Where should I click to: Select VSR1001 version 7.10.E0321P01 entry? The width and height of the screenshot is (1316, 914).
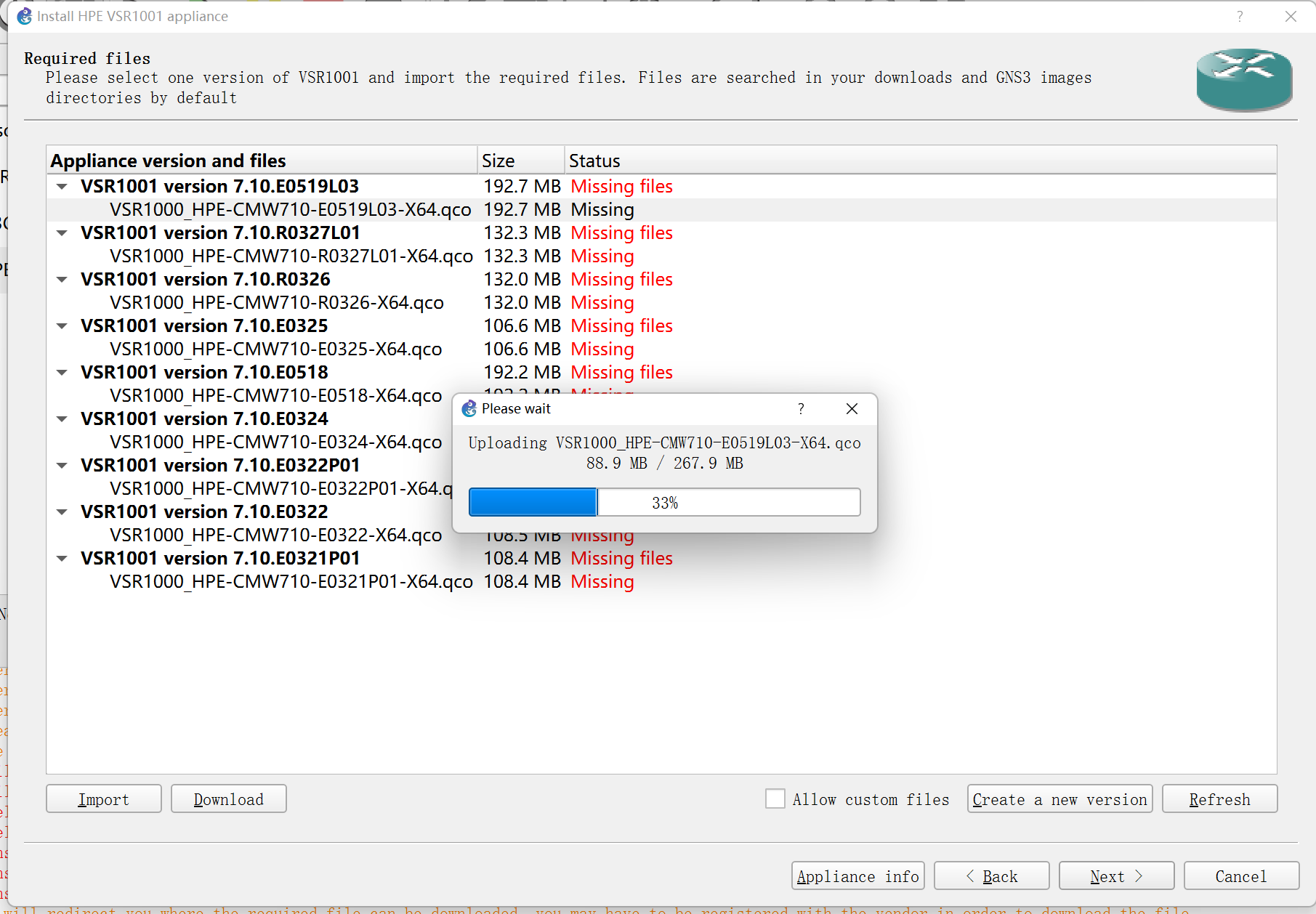220,559
